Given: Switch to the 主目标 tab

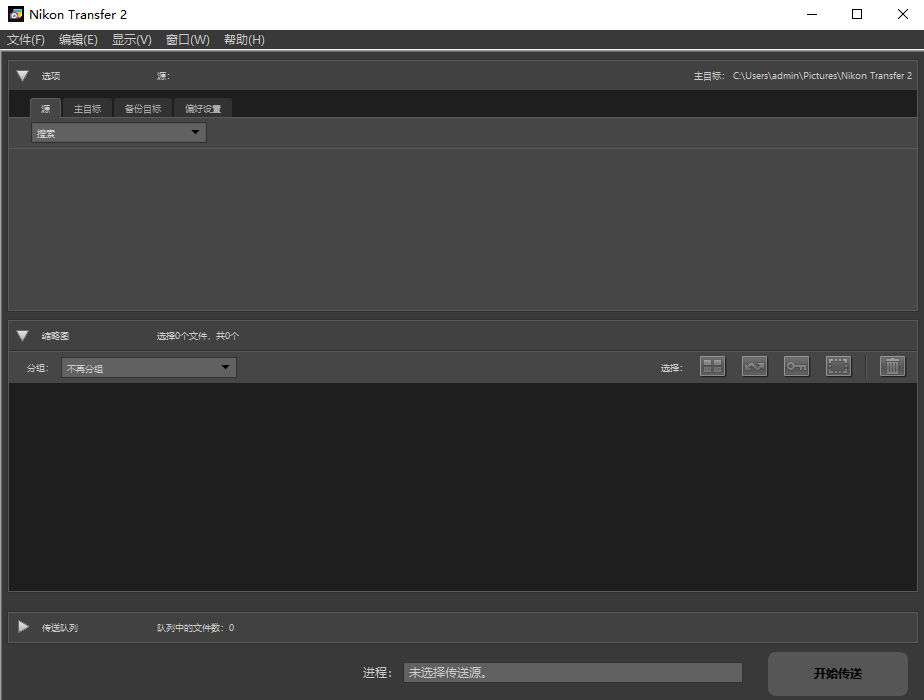Looking at the screenshot, I should point(87,109).
